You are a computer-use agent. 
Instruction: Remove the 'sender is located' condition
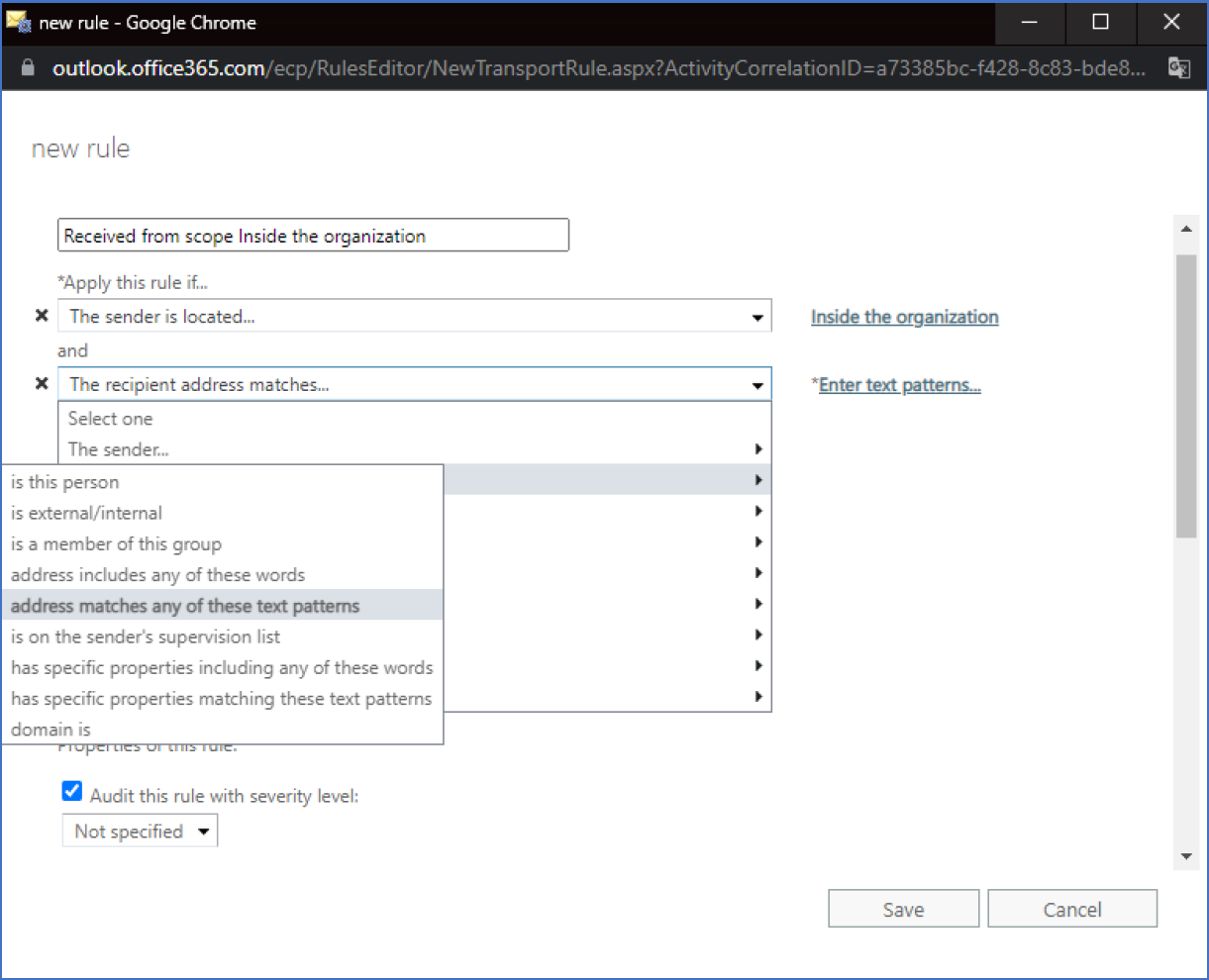(x=42, y=316)
